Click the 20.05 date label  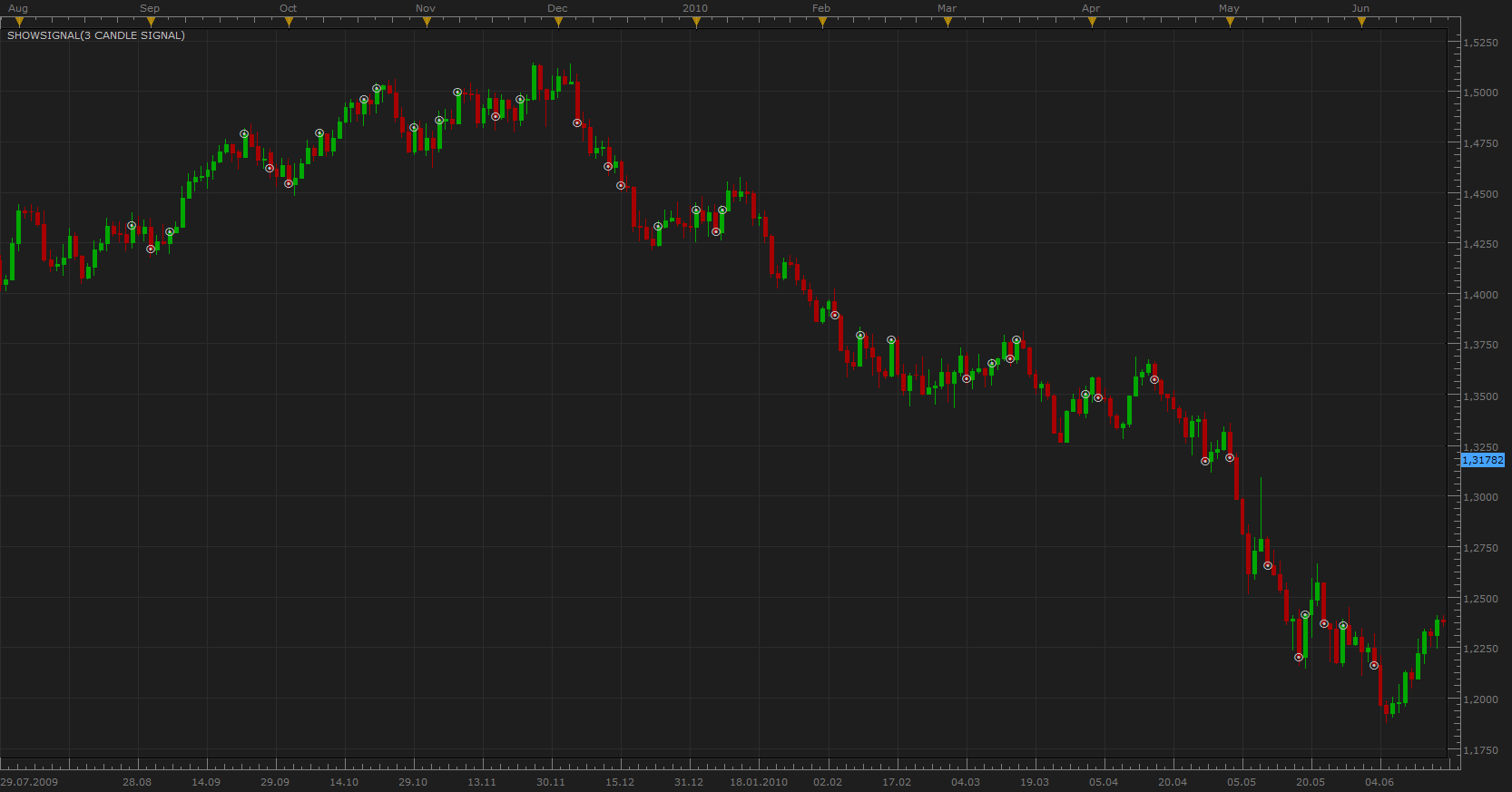pyautogui.click(x=1311, y=782)
